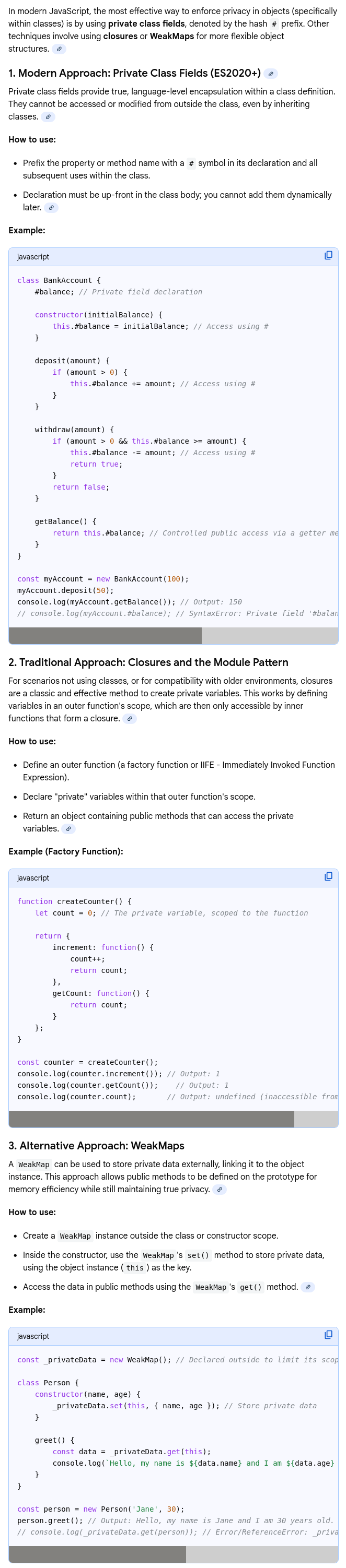Viewport: 346px width, 1568px height.
Task: Click the createCounter code's horizontal scrollbar thumb
Action: tap(151, 1119)
